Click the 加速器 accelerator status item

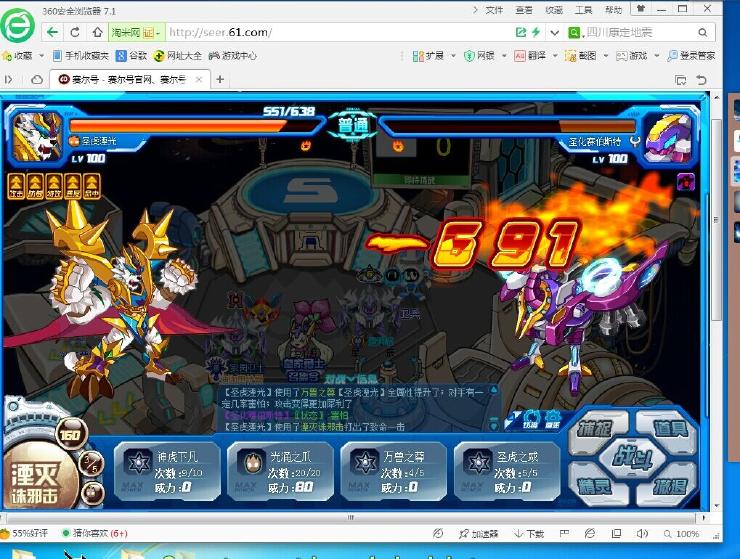tap(479, 534)
